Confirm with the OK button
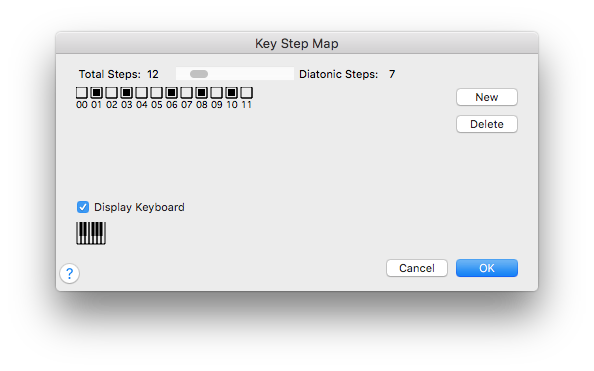This screenshot has height=371, width=594. (487, 268)
